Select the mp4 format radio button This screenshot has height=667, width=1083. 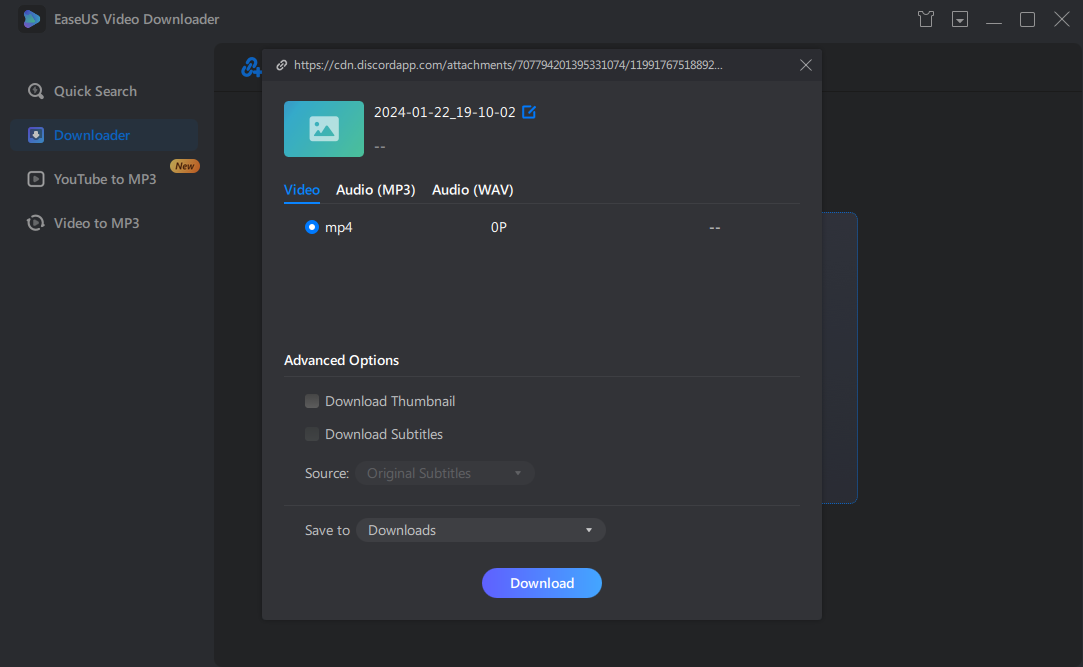(x=312, y=227)
